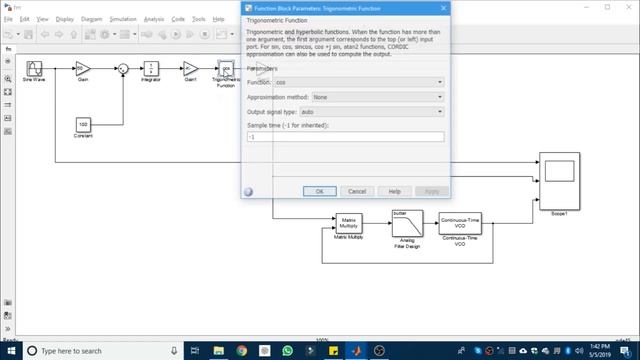The image size is (640, 360).
Task: Open File Explorer from the taskbar
Action: pos(219,351)
